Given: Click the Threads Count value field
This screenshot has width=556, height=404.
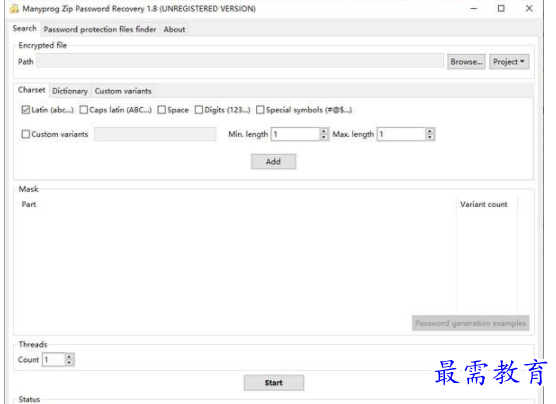Looking at the screenshot, I should (x=54, y=360).
